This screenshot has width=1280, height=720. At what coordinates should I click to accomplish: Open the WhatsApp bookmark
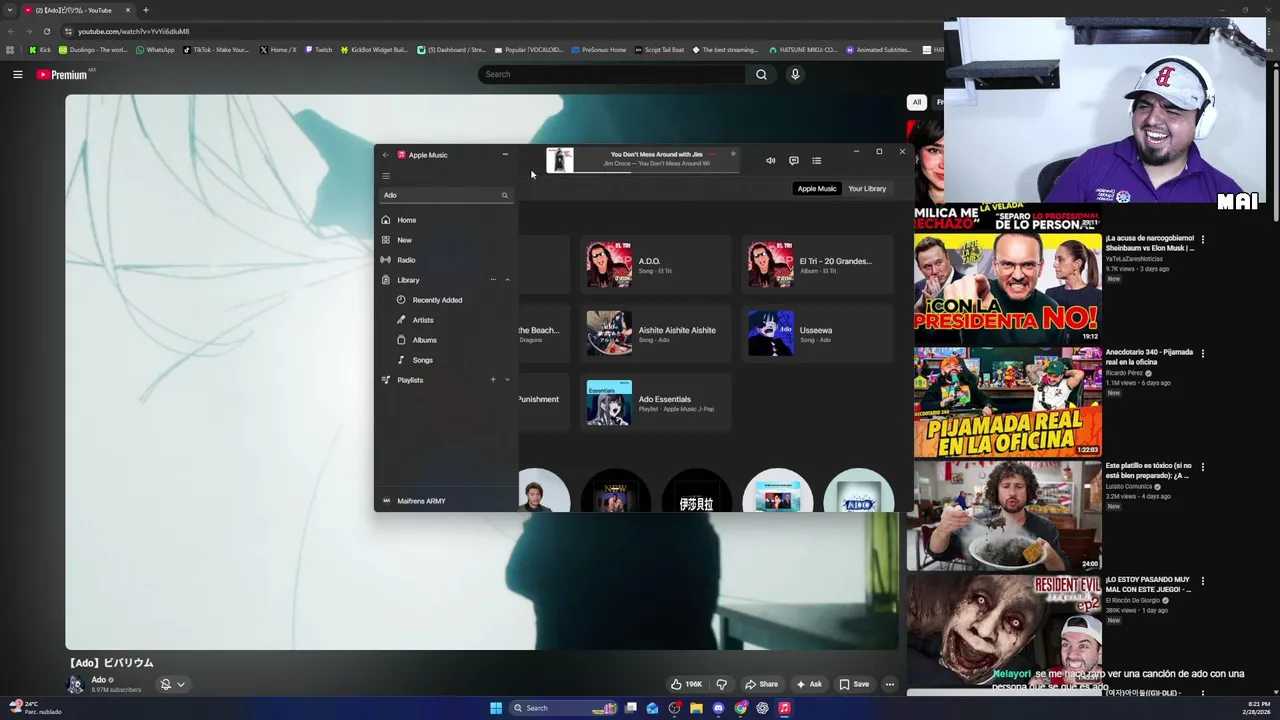[155, 49]
